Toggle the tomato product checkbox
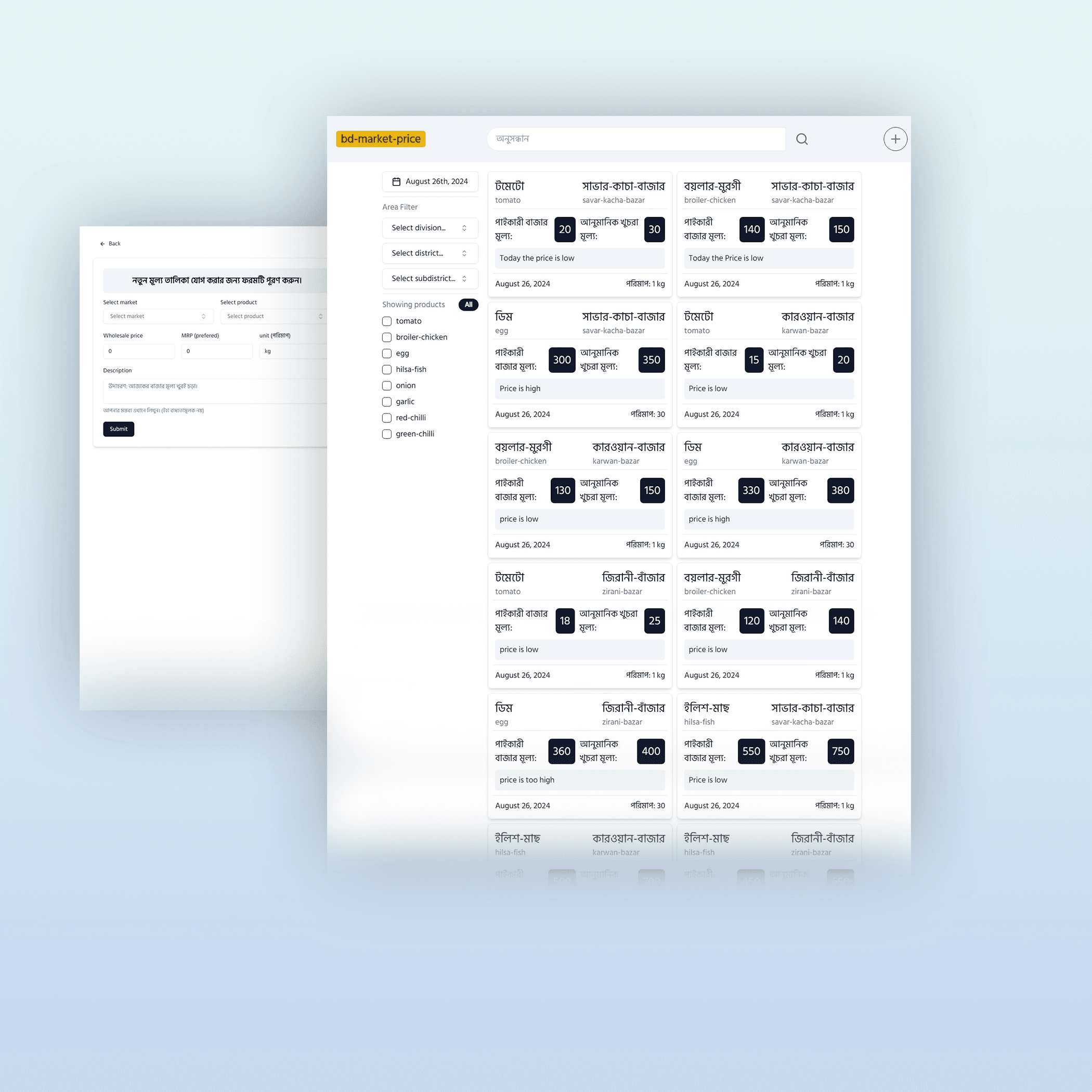 pyautogui.click(x=387, y=320)
